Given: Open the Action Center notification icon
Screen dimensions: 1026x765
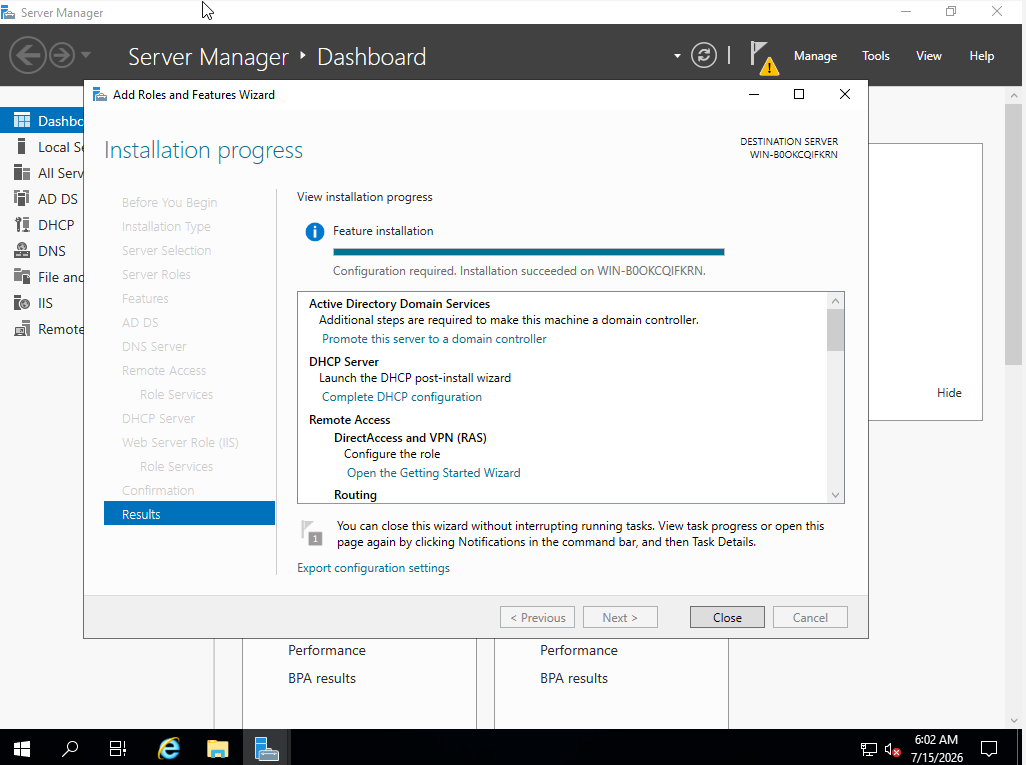Looking at the screenshot, I should tap(989, 749).
